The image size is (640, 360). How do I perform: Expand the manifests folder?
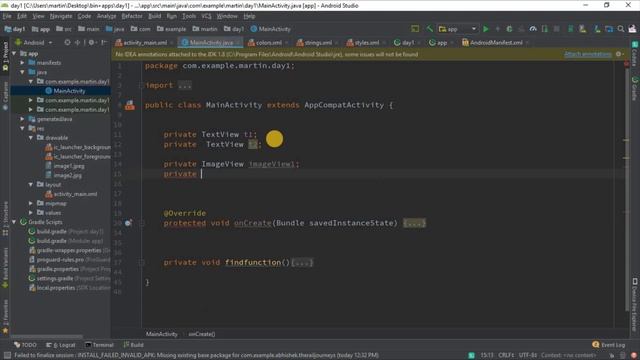[22, 63]
